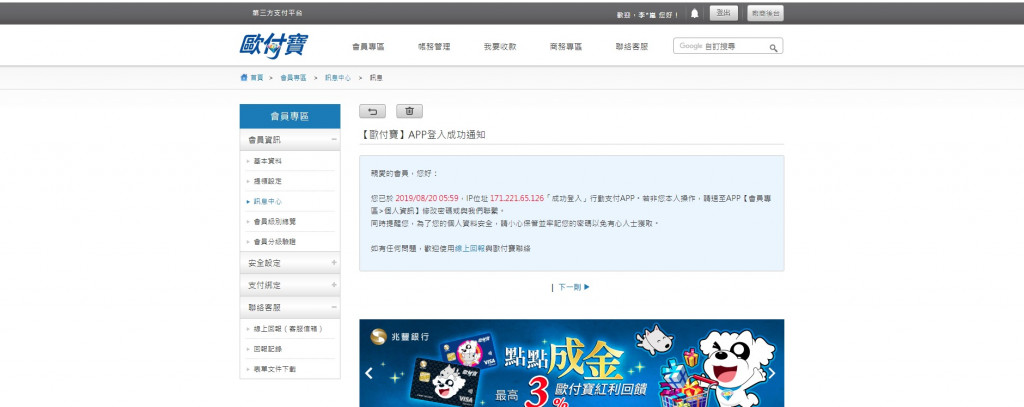Click the back arrow button above message
This screenshot has width=1024, height=407.
coord(372,112)
